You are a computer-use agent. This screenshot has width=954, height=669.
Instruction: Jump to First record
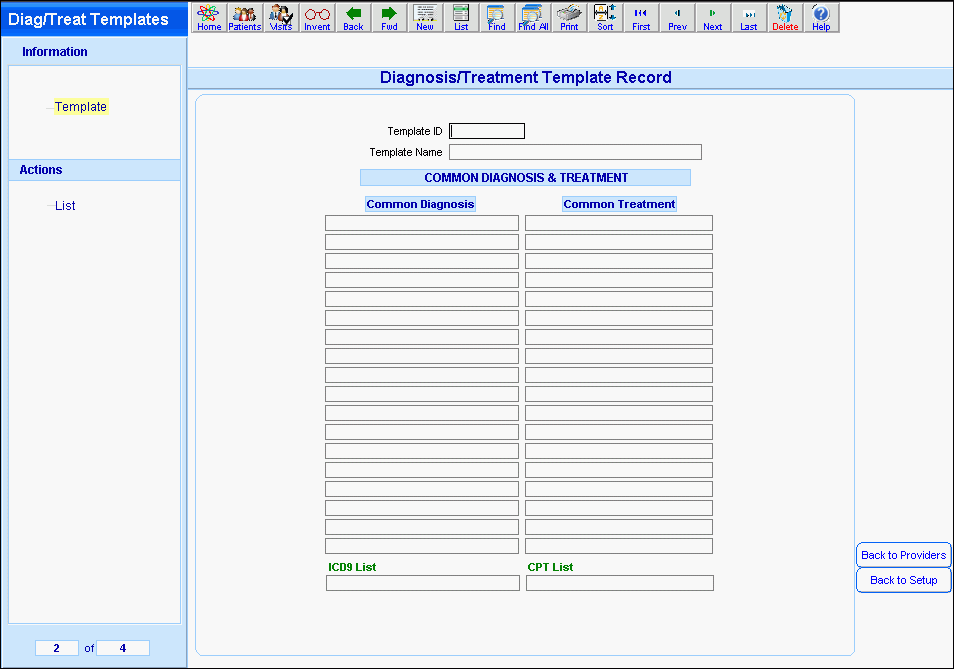(x=641, y=17)
